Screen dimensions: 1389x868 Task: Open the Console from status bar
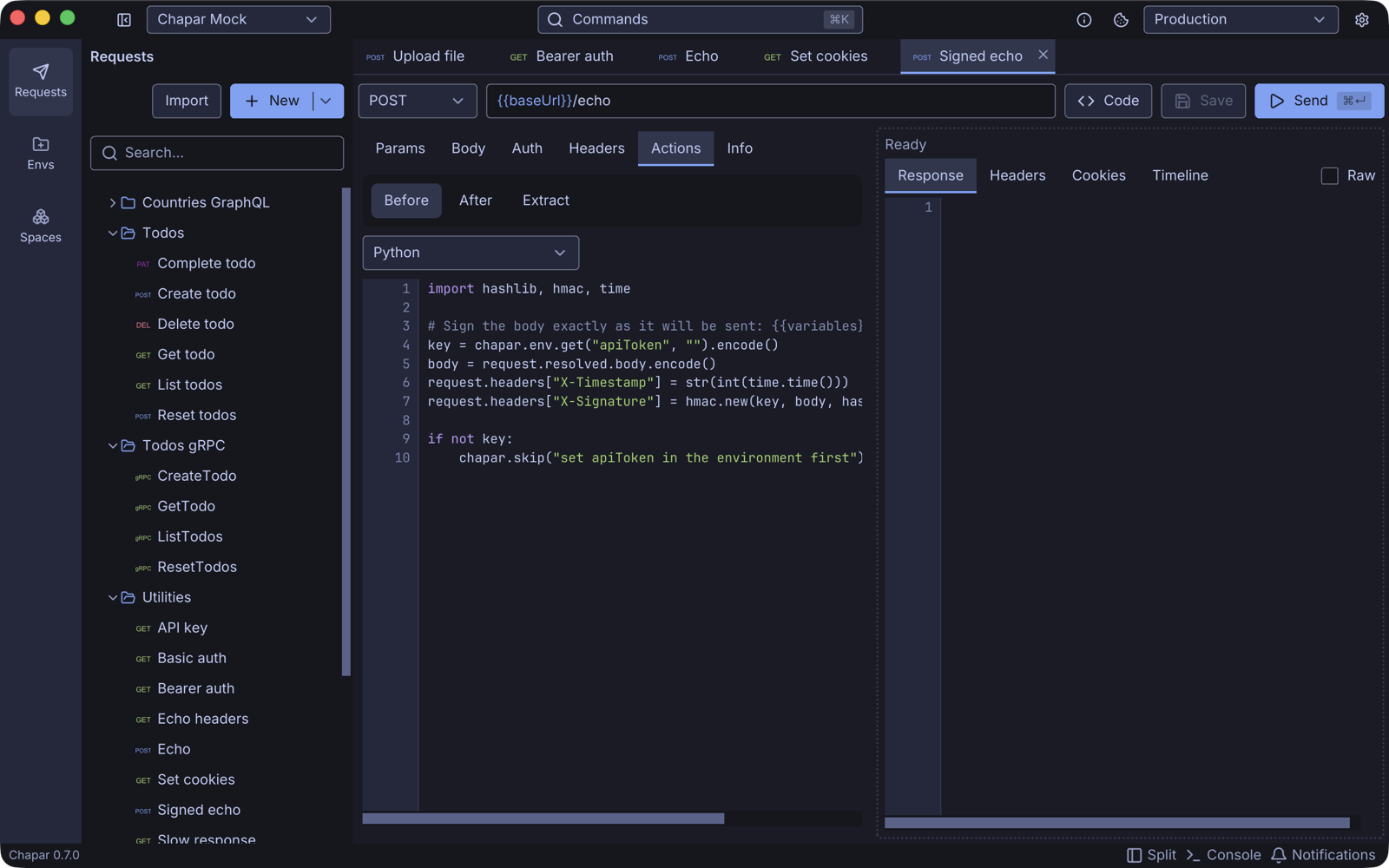(1223, 855)
